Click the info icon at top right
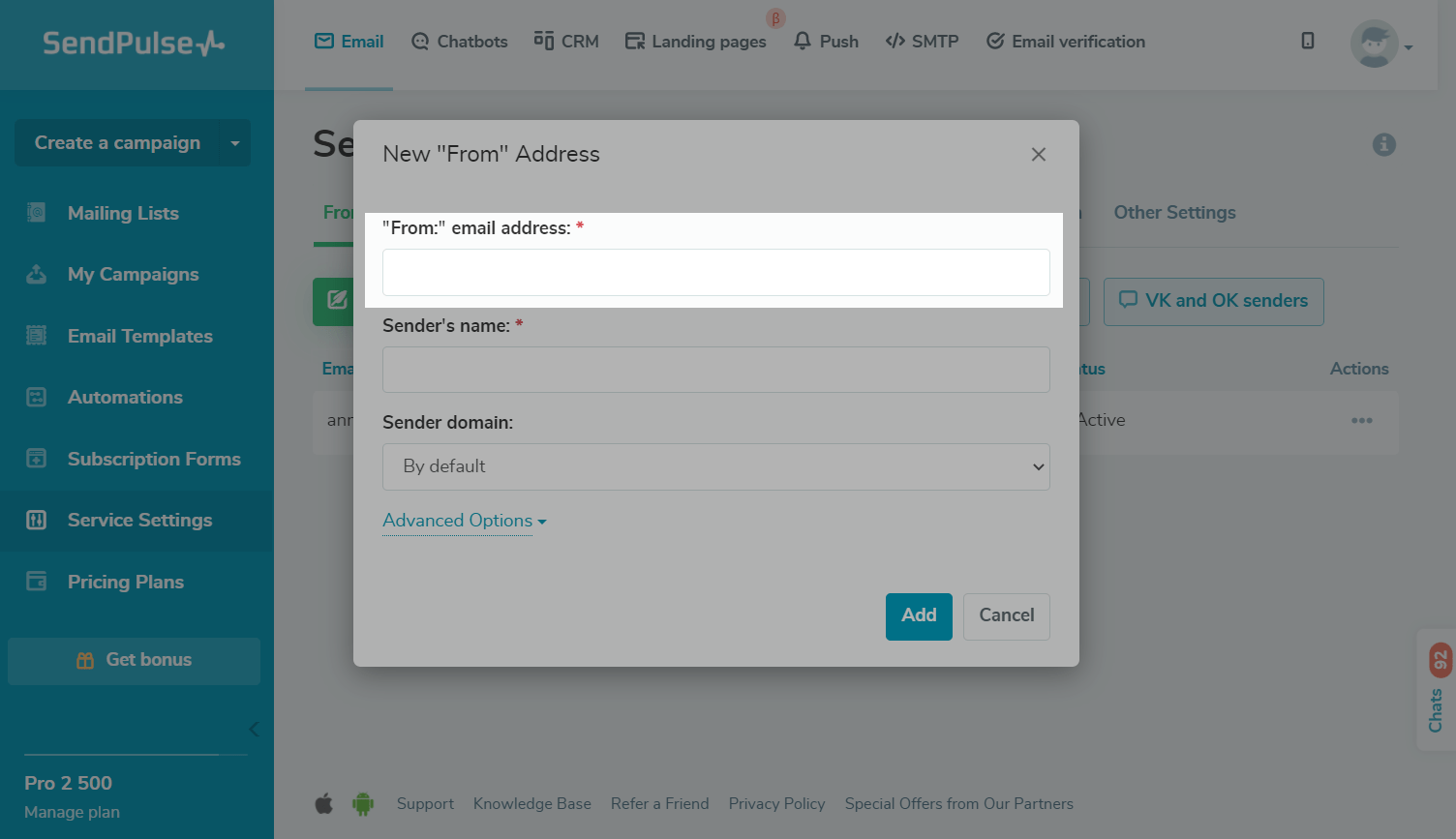Image resolution: width=1456 pixels, height=839 pixels. click(x=1383, y=144)
